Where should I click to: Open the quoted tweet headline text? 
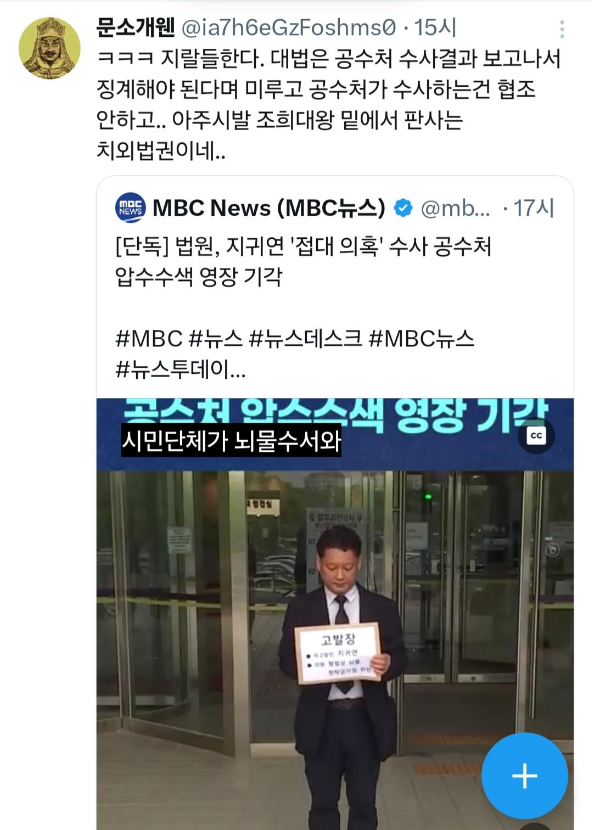point(303,261)
